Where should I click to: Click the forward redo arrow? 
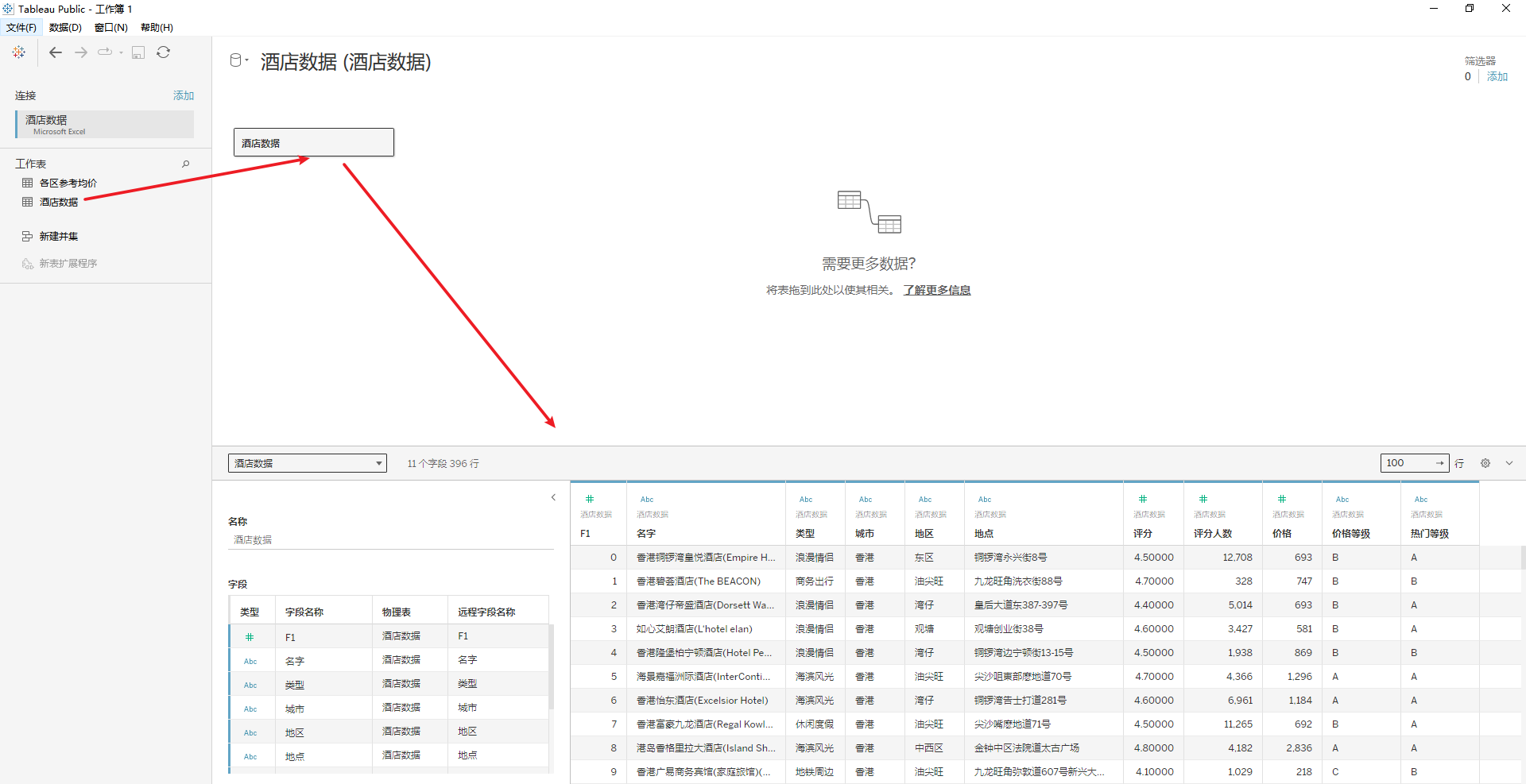[x=81, y=52]
